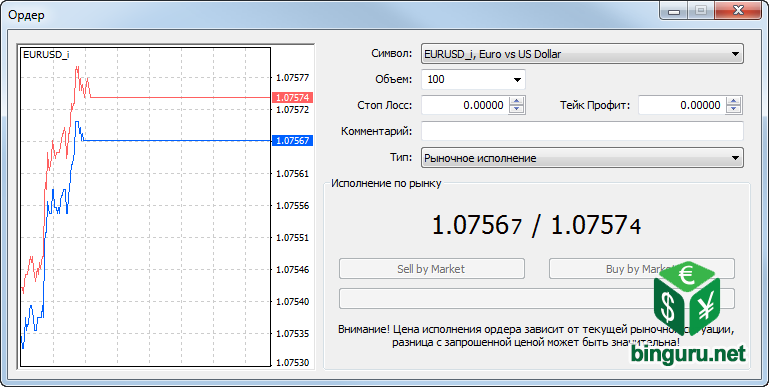
Task: Select the blue bid price label 1.07567
Action: coord(292,141)
